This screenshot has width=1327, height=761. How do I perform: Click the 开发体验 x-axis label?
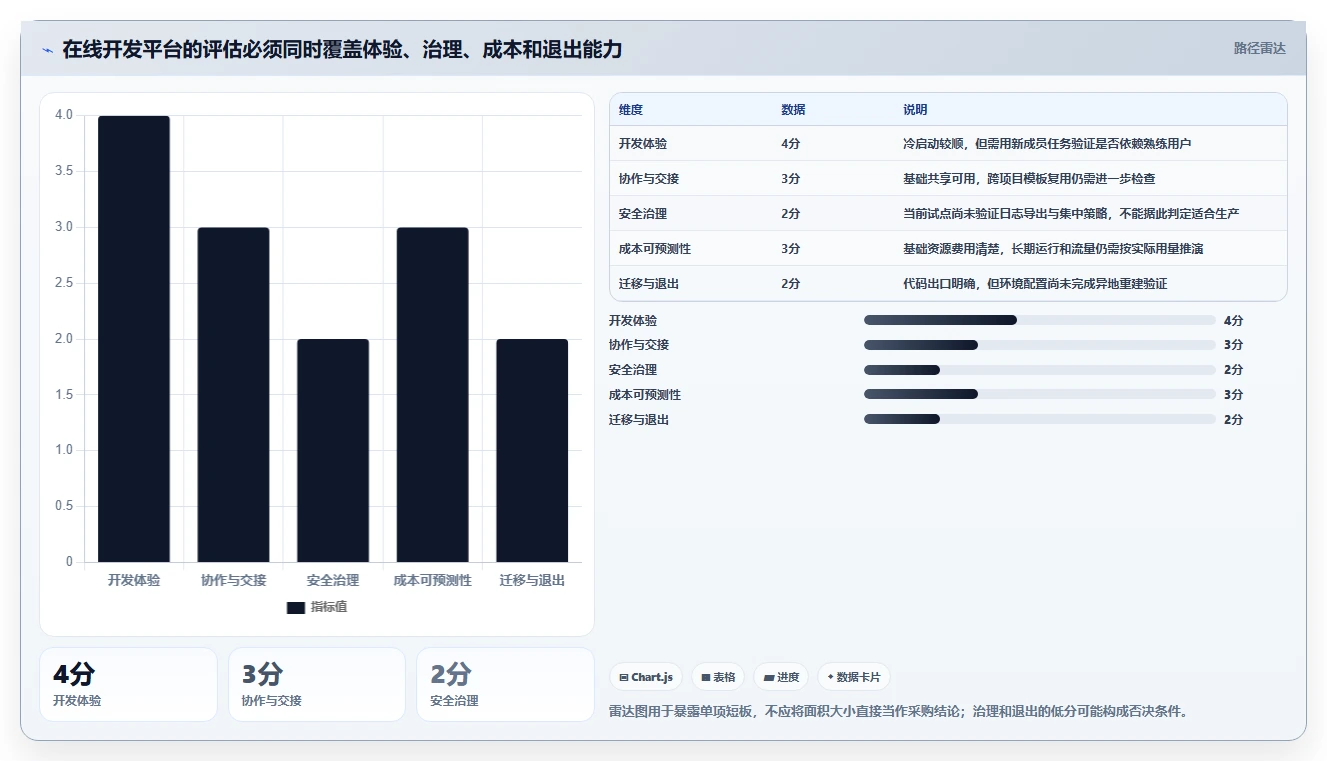click(134, 580)
